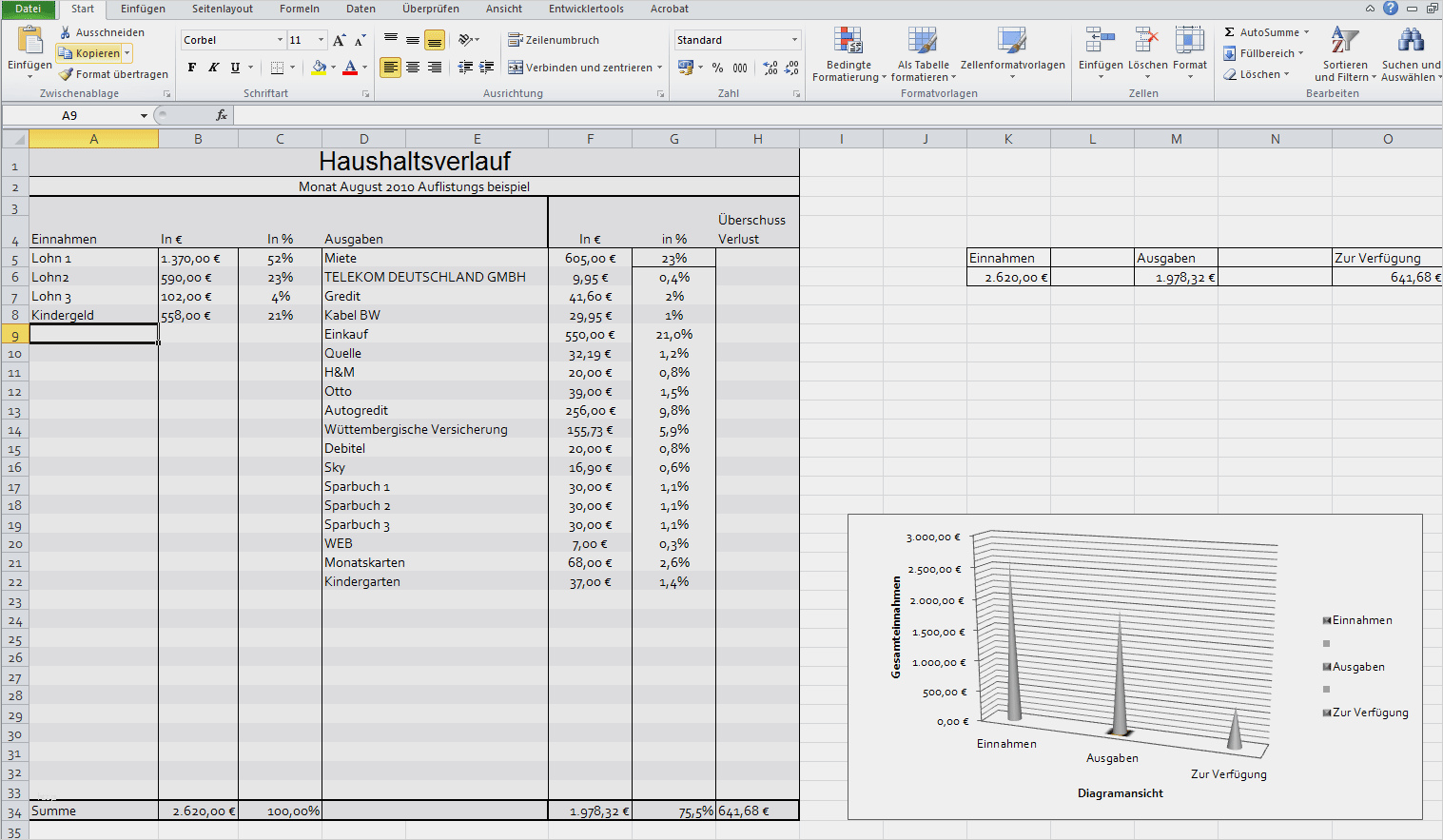Toggle italic formatting (K)
This screenshot has height=840, width=1443.
pyautogui.click(x=214, y=68)
